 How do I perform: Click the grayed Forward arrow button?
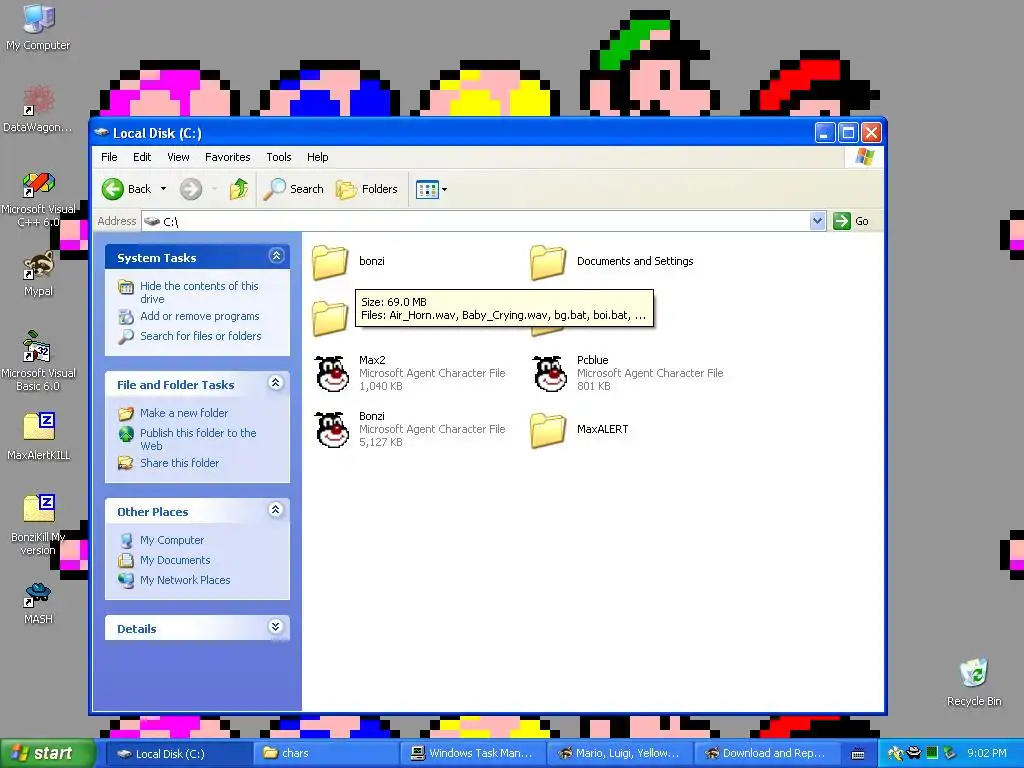point(191,189)
